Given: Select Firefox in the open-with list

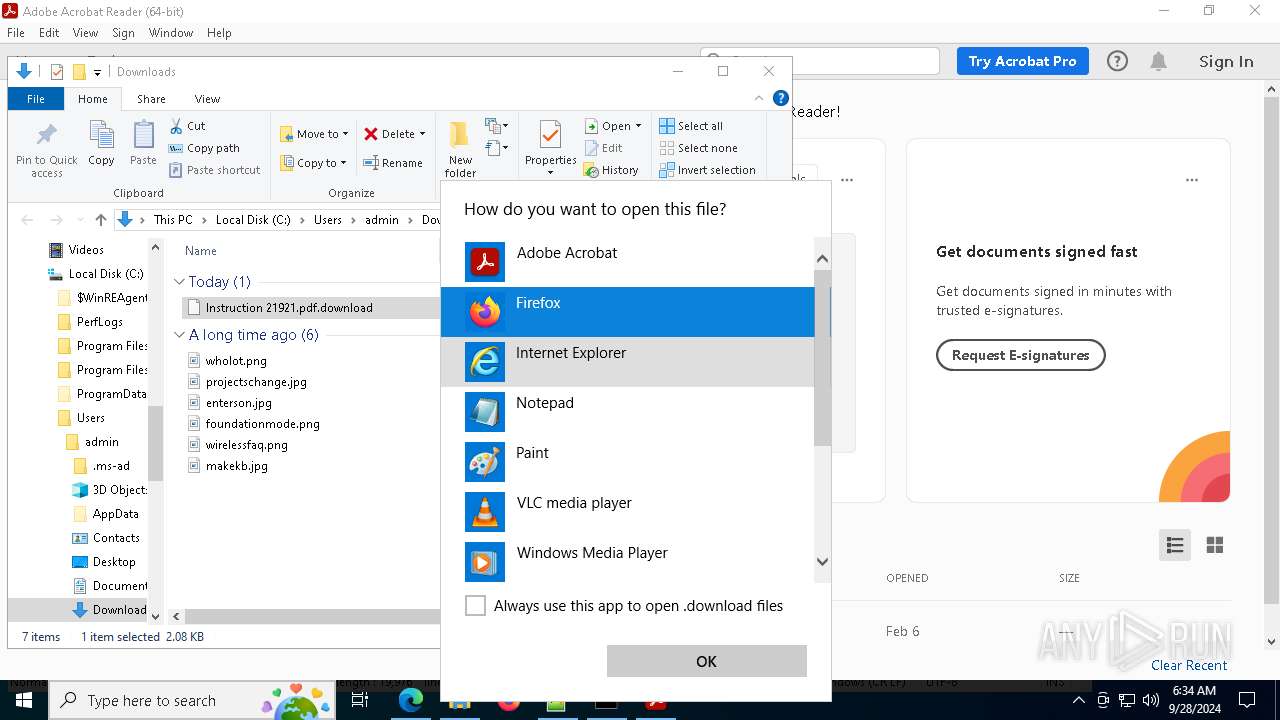Looking at the screenshot, I should point(627,312).
